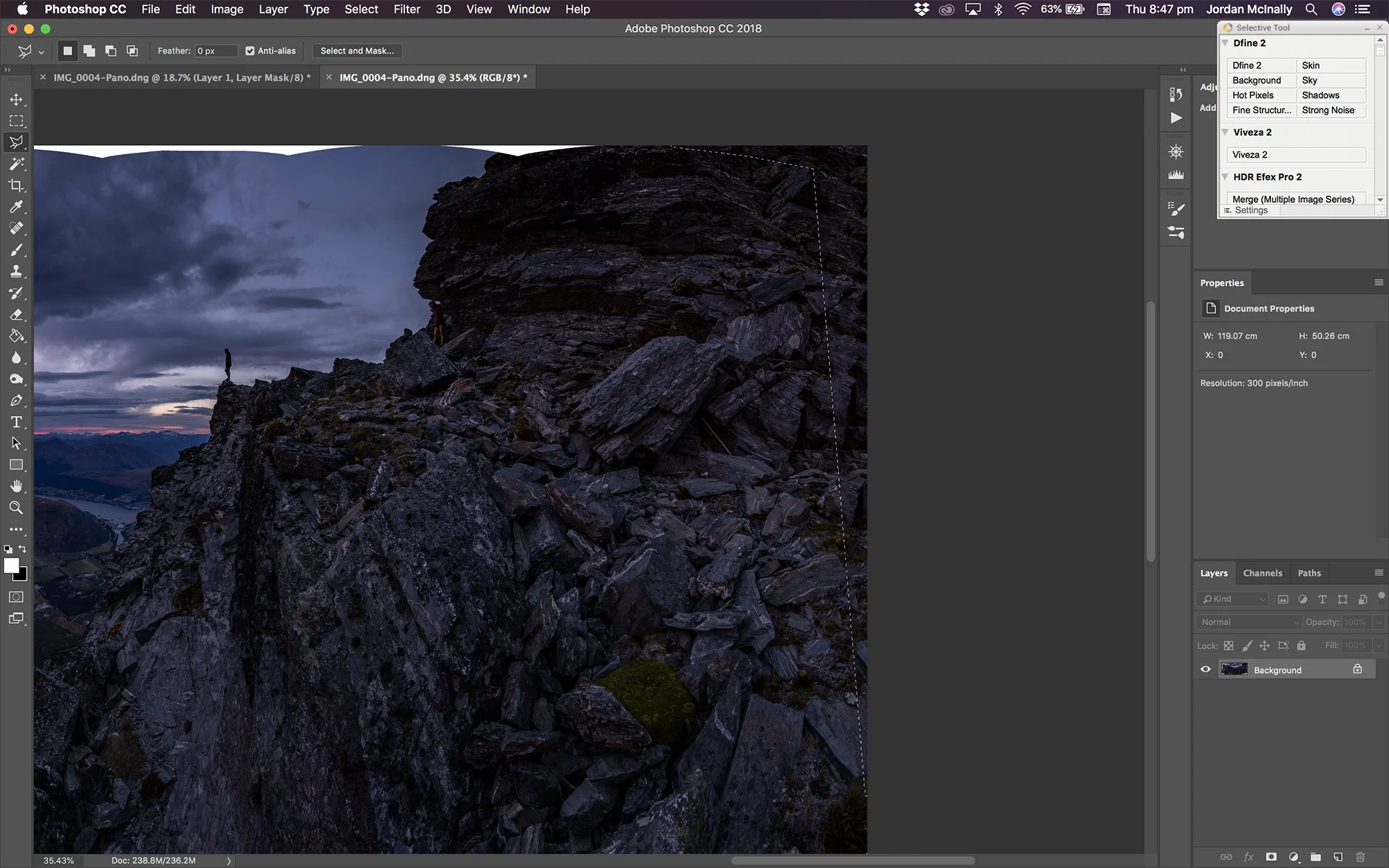Select the Clone Stamp tool
The width and height of the screenshot is (1389, 868).
(x=17, y=272)
